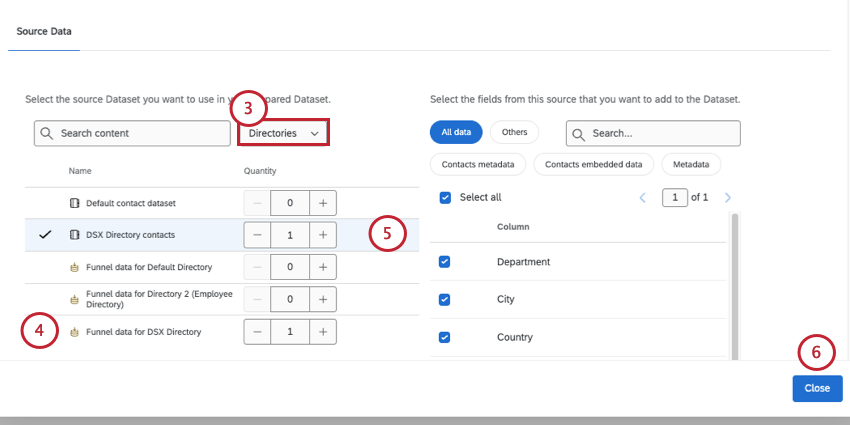The image size is (850, 425).
Task: Click the DSX Directory contacts directory icon
Action: pos(75,235)
